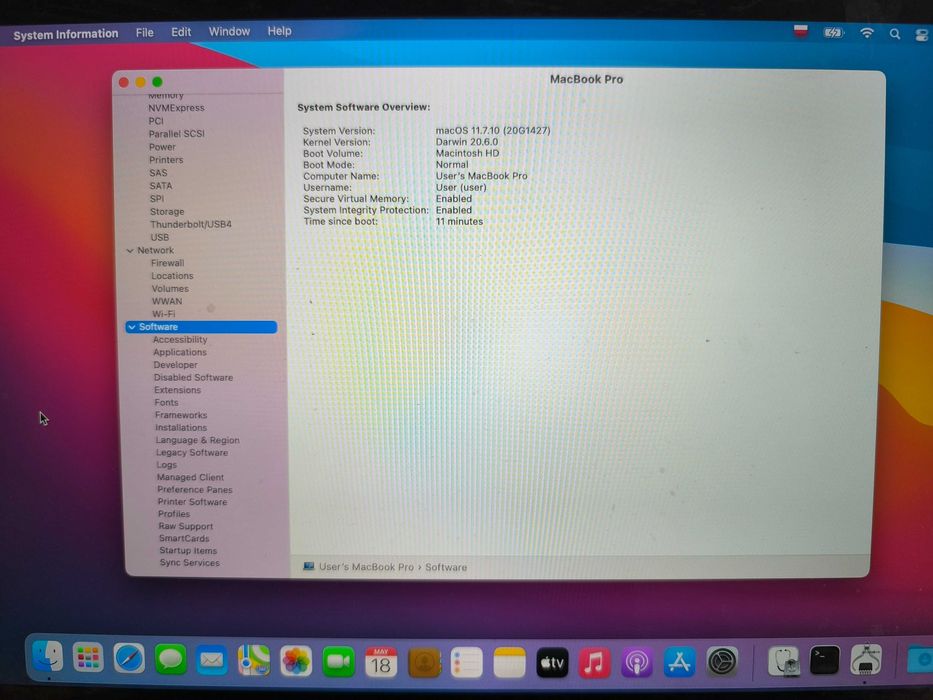933x700 pixels.
Task: Select Firewall under Network
Action: point(167,263)
